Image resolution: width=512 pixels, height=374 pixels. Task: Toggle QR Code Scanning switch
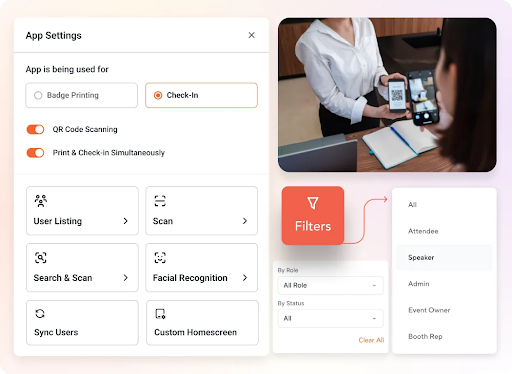click(35, 129)
